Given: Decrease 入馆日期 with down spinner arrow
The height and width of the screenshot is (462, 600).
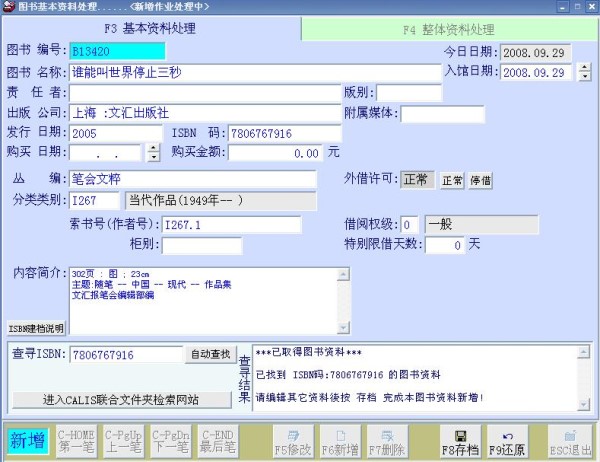Looking at the screenshot, I should tap(585, 76).
